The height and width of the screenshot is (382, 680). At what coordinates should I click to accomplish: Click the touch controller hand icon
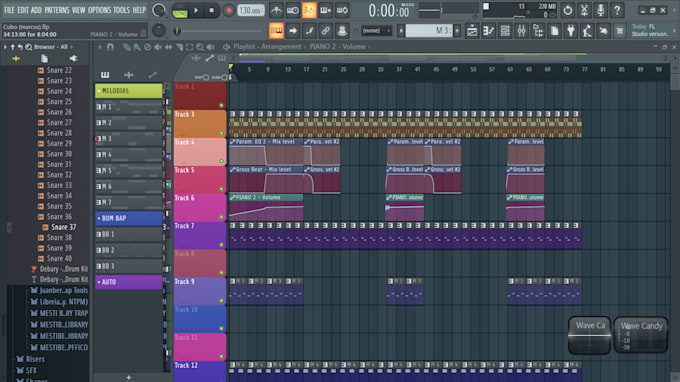(x=604, y=31)
